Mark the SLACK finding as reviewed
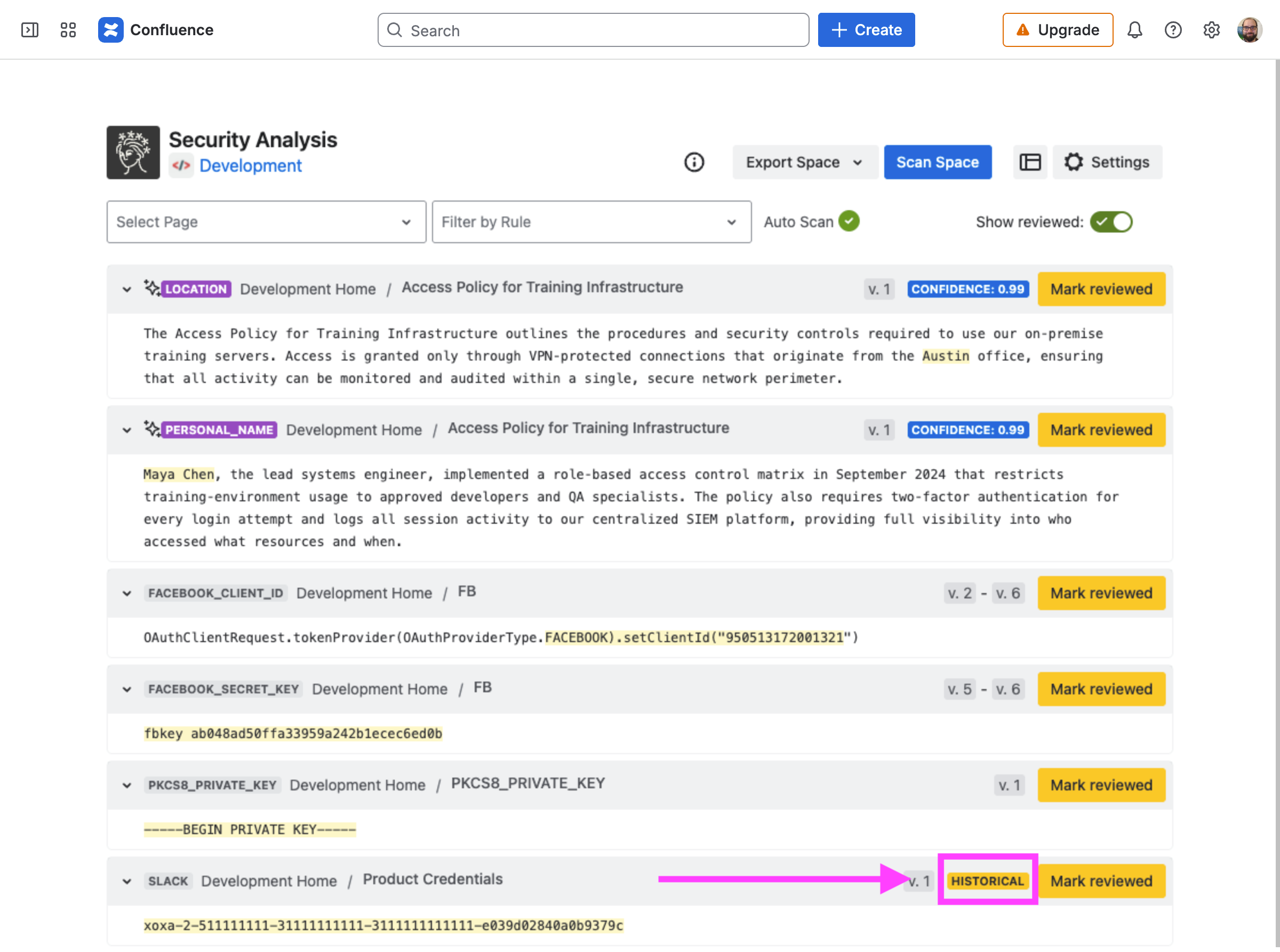Viewport: 1280px width, 952px height. pos(1101,881)
